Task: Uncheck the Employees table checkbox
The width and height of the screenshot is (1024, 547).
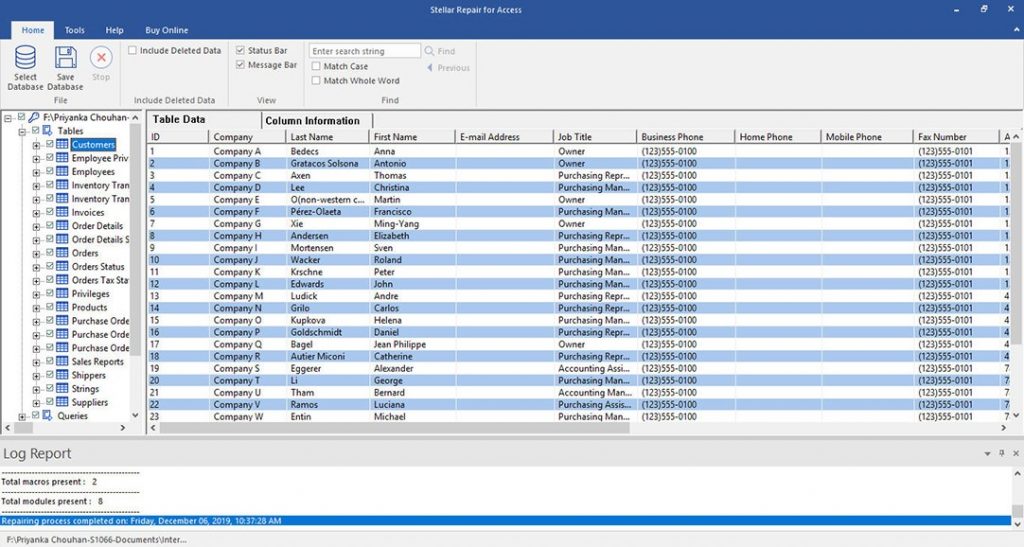Action: (50, 172)
